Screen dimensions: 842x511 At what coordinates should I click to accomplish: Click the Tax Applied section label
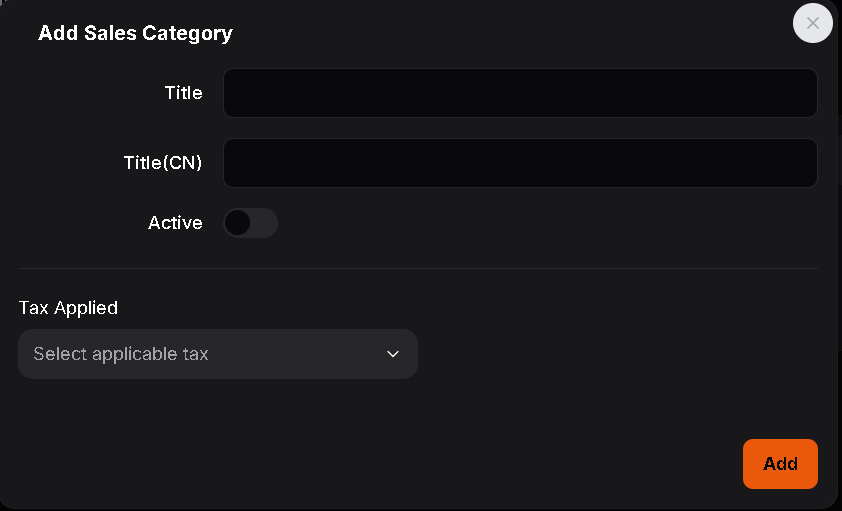[x=68, y=308]
